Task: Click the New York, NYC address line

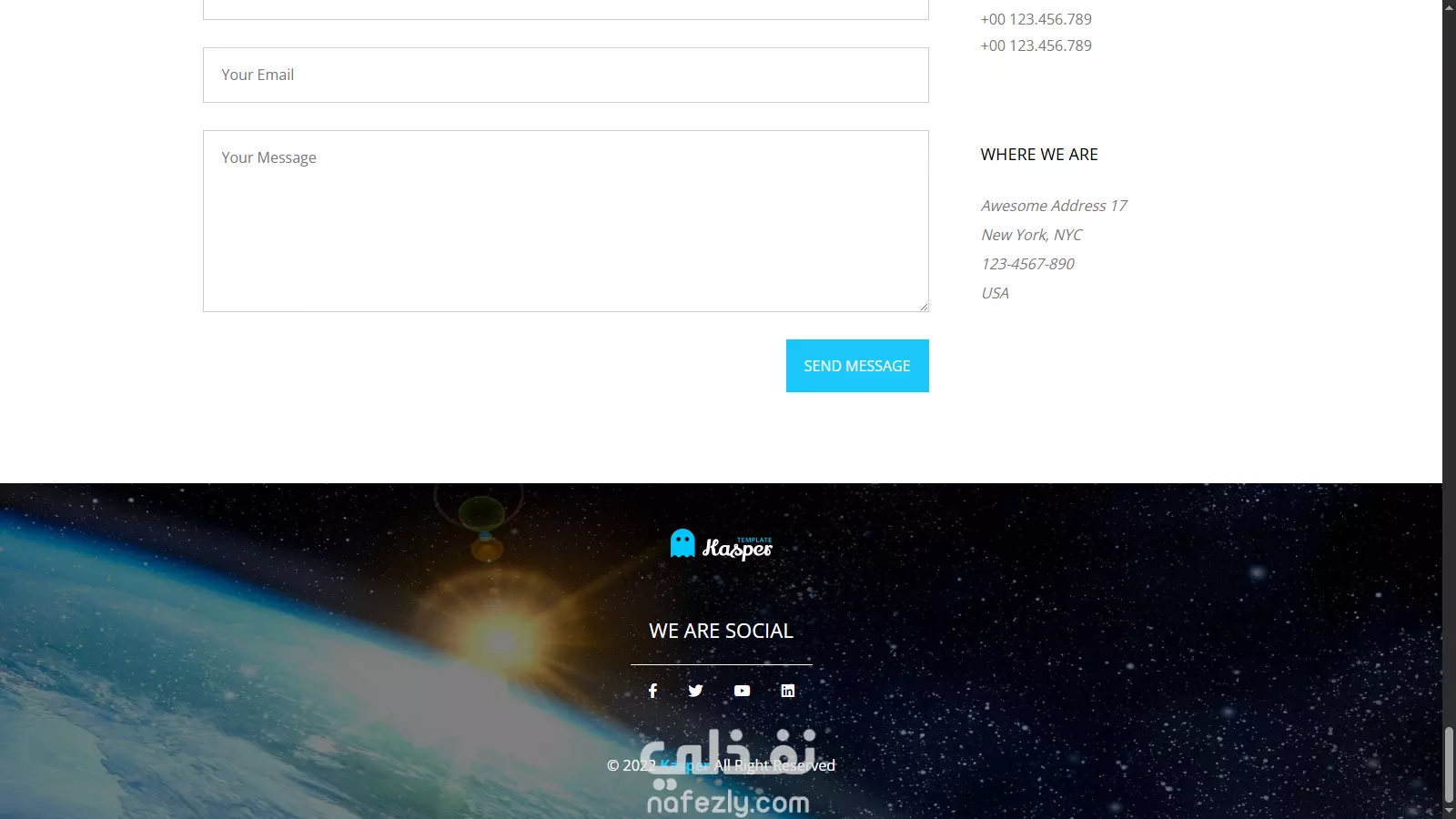Action: (1032, 235)
